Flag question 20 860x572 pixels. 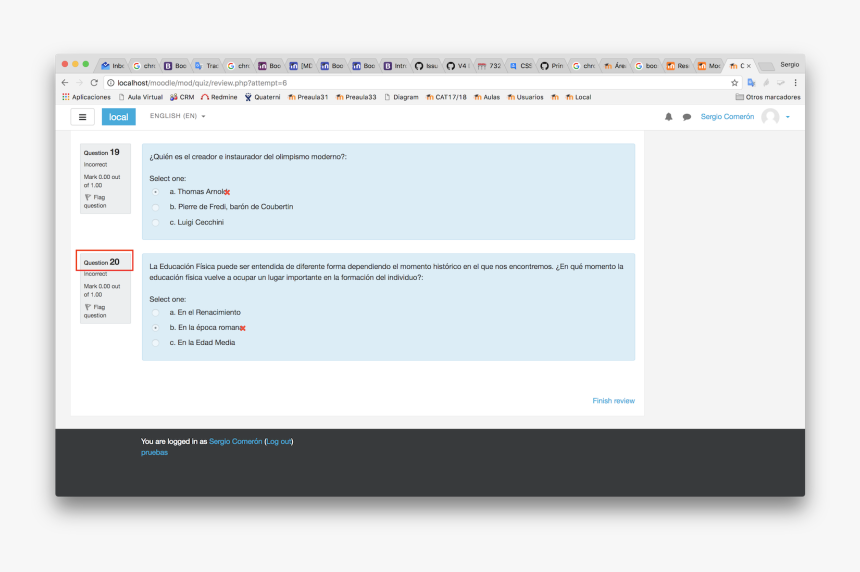coord(95,311)
